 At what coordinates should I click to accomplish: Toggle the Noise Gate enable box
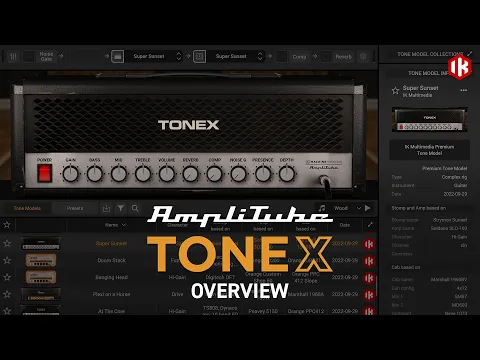(29, 56)
